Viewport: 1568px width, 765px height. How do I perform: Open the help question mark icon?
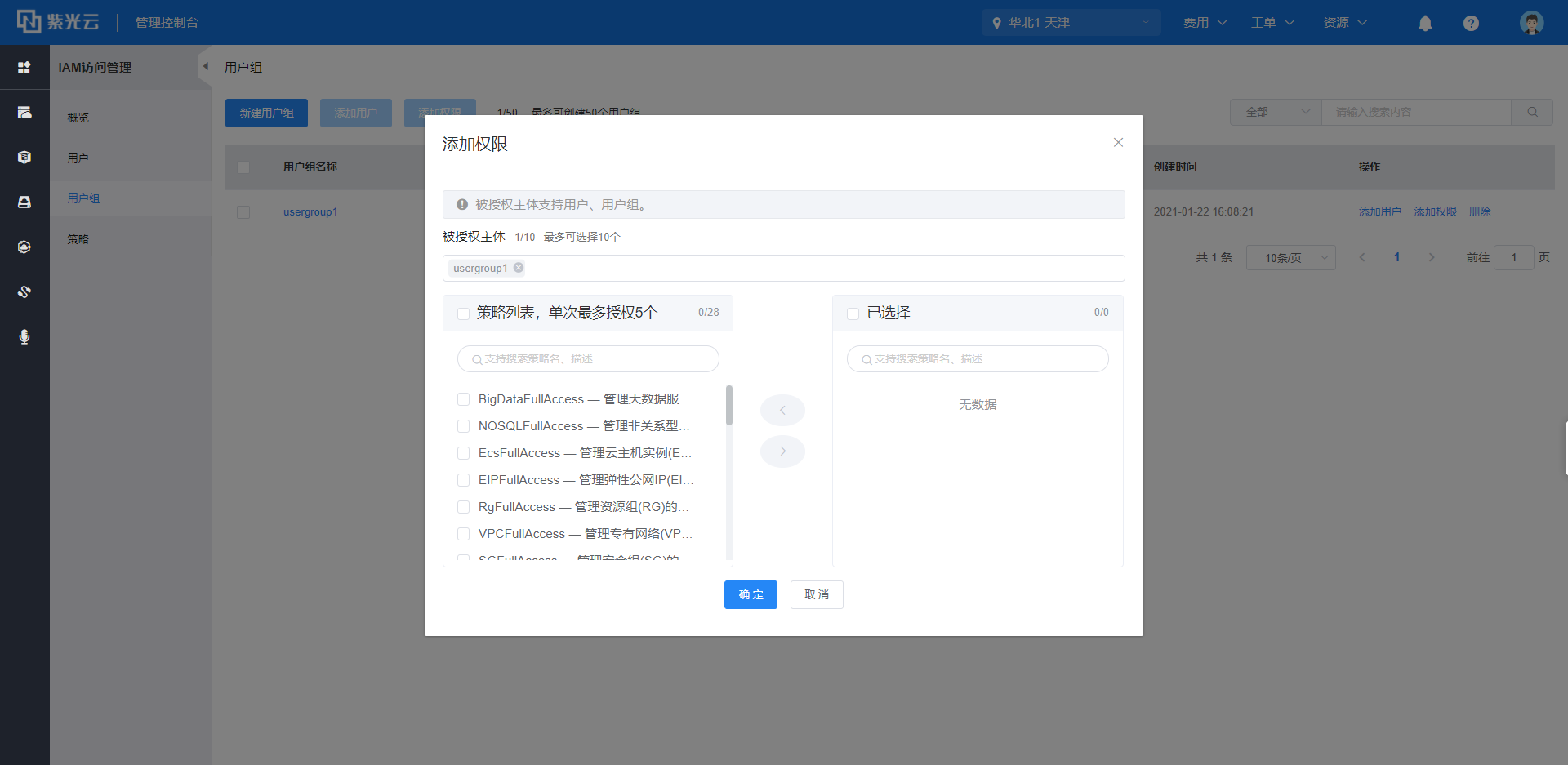point(1471,23)
